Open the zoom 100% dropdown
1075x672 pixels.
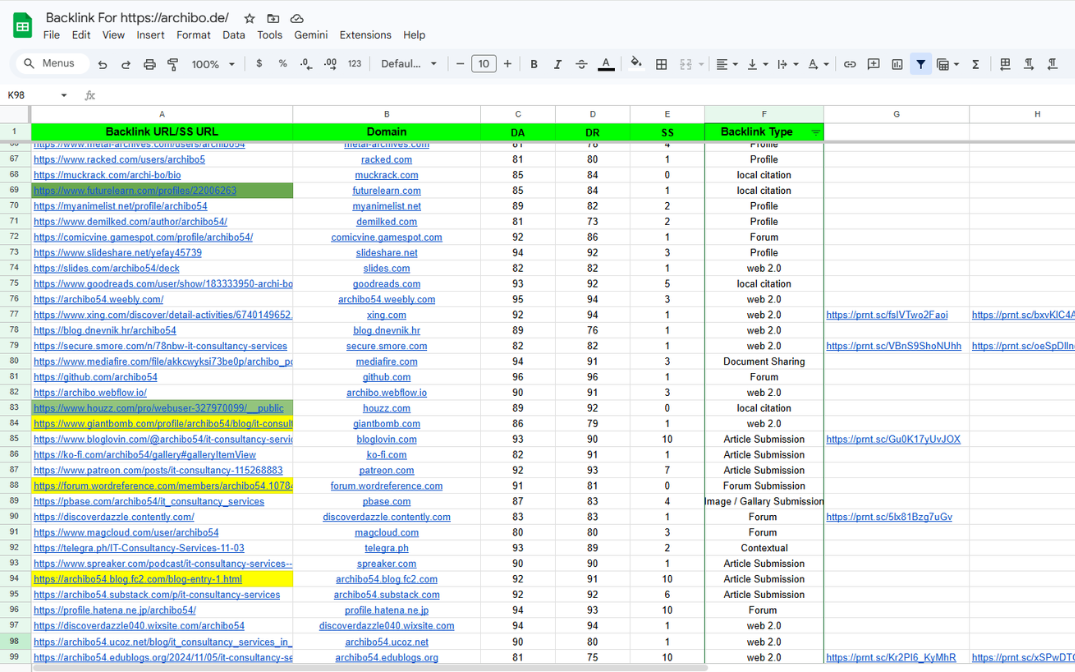[212, 64]
